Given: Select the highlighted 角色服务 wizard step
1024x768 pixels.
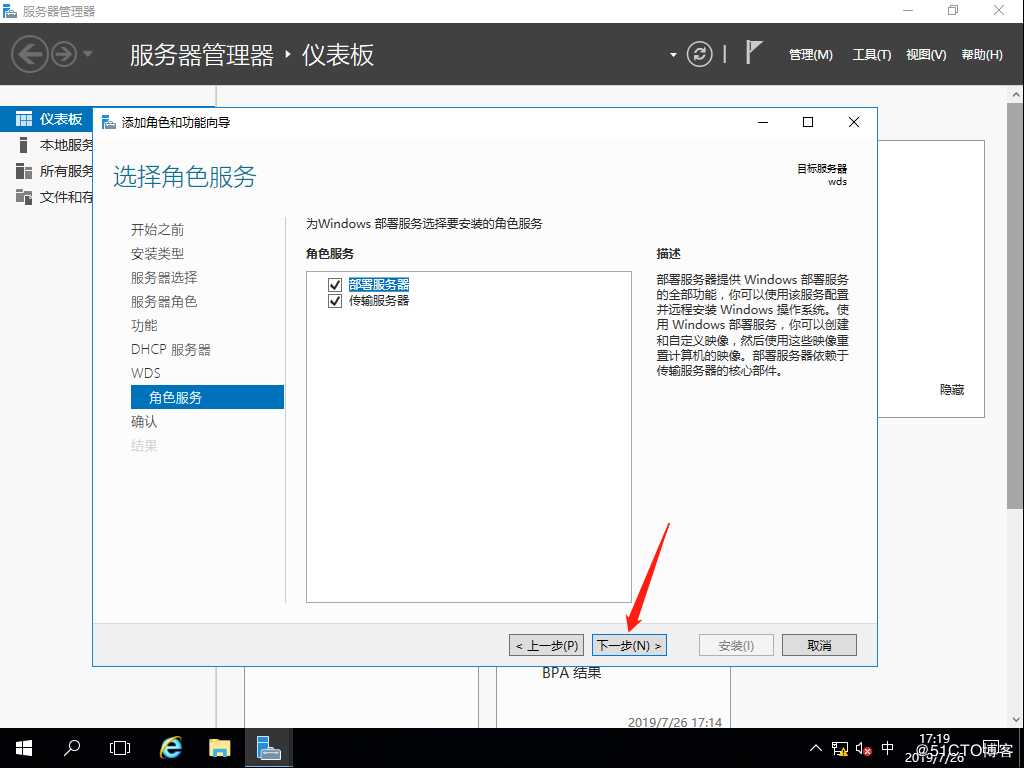Looking at the screenshot, I should coord(207,397).
